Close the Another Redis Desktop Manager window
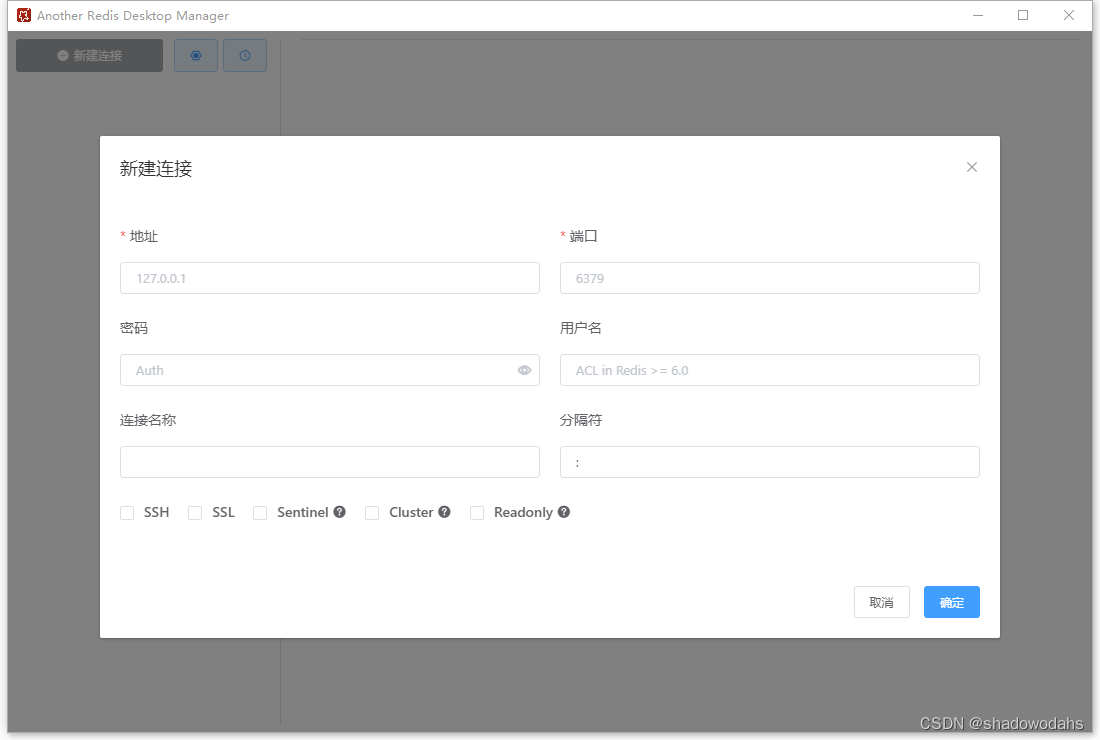The image size is (1100, 740). coord(1068,15)
